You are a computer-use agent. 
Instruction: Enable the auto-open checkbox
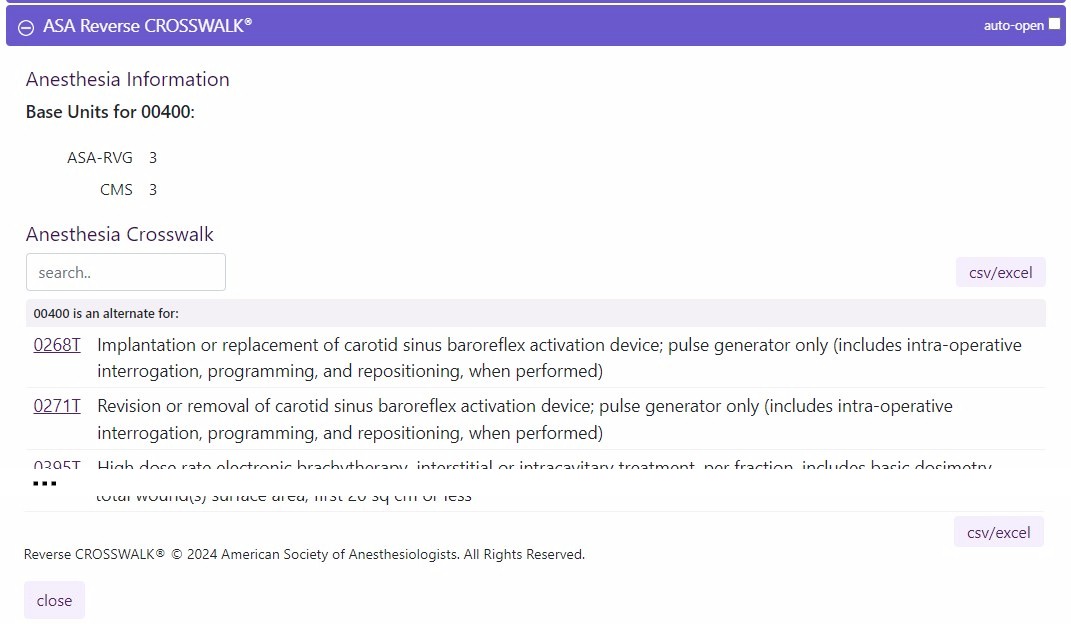1055,24
